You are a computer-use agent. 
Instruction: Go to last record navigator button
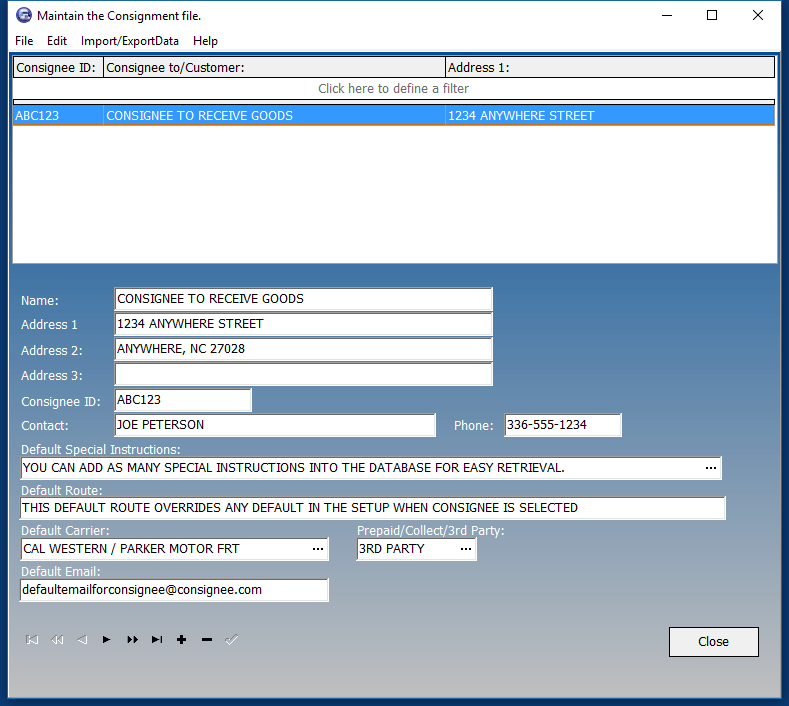(x=157, y=640)
